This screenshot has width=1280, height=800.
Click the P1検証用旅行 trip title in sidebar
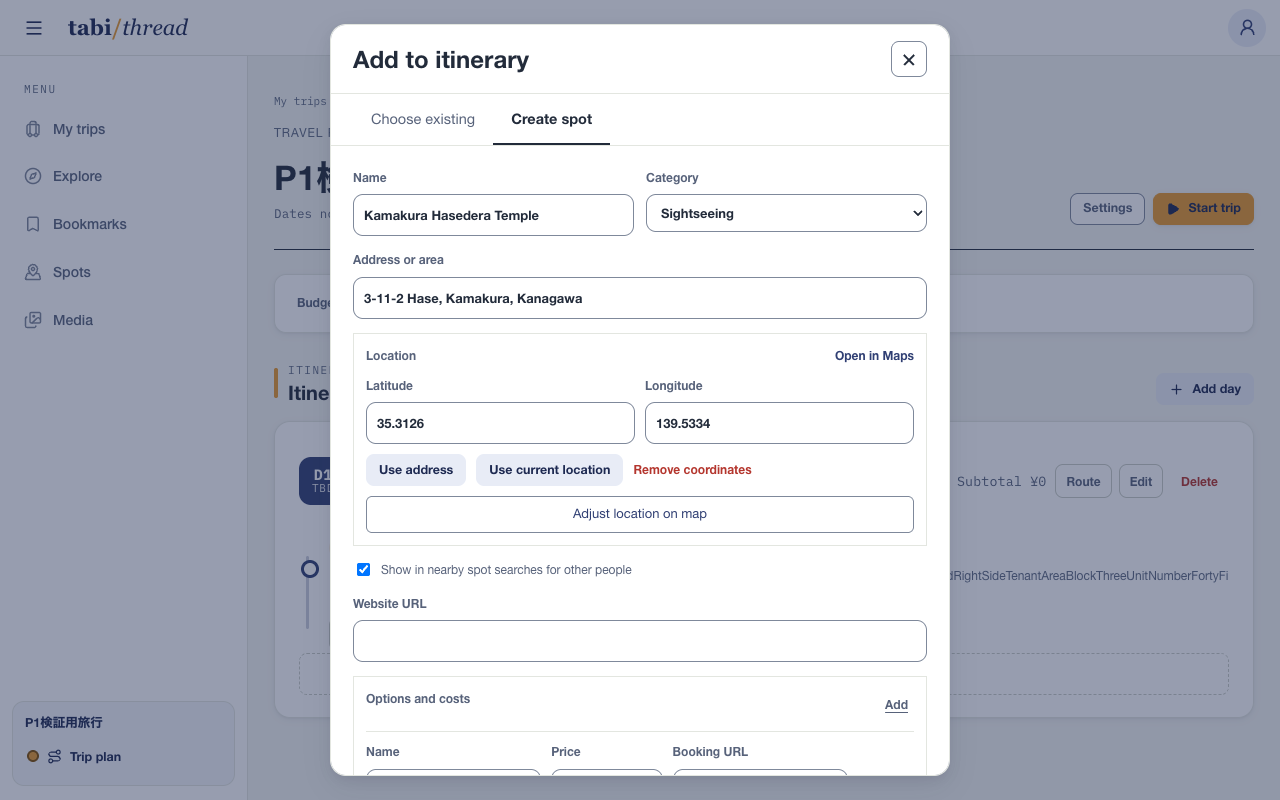pyautogui.click(x=64, y=722)
